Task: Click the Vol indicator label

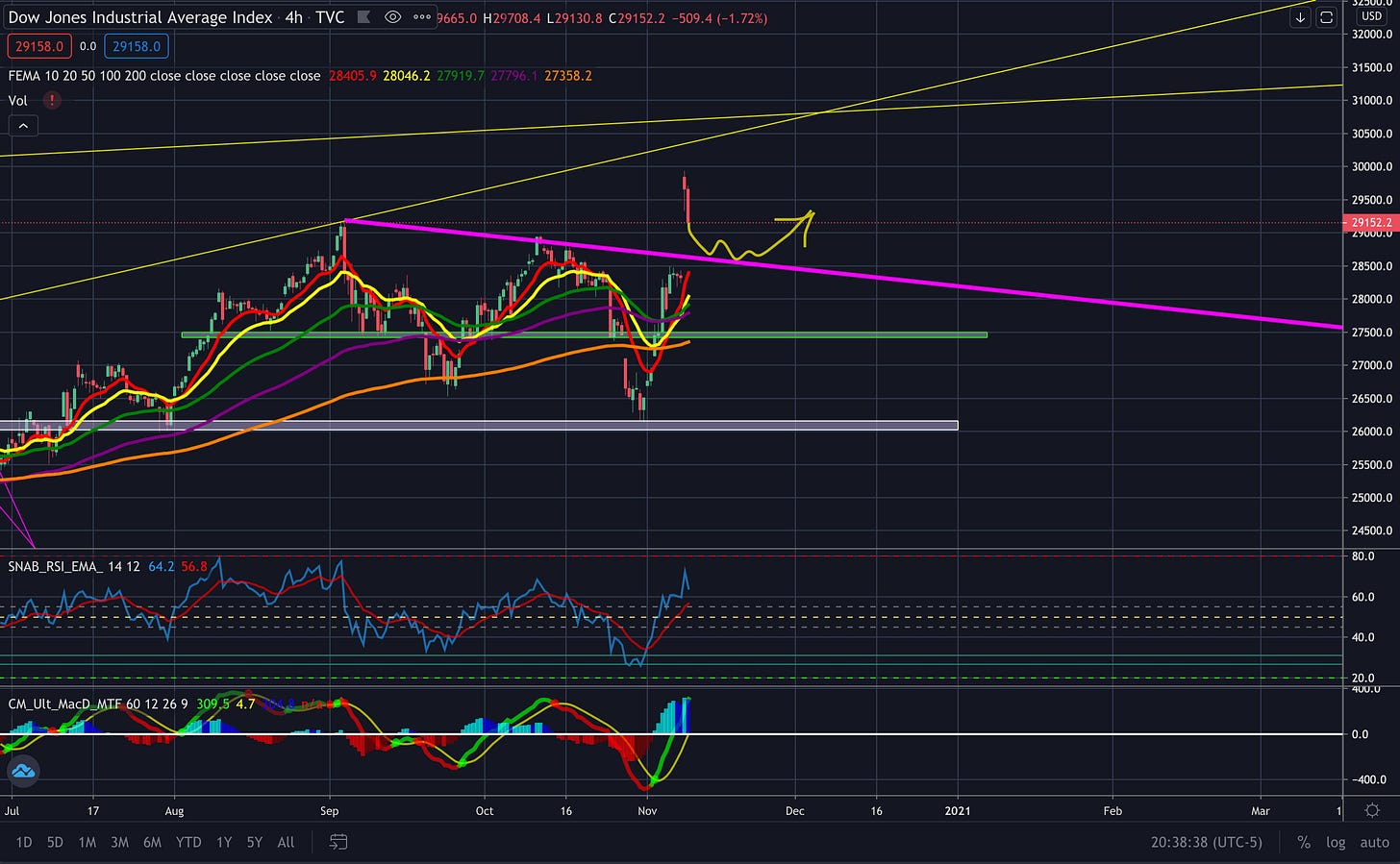Action: tap(17, 100)
